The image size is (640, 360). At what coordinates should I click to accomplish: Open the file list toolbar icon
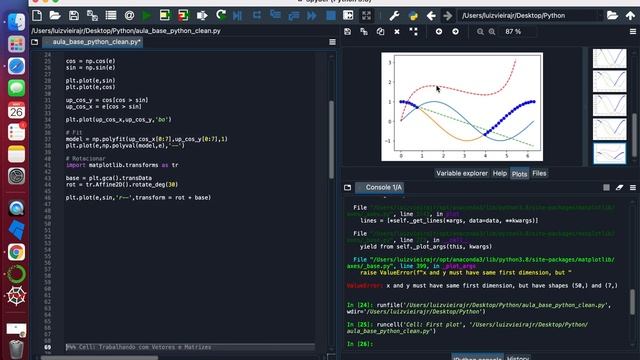click(x=111, y=16)
